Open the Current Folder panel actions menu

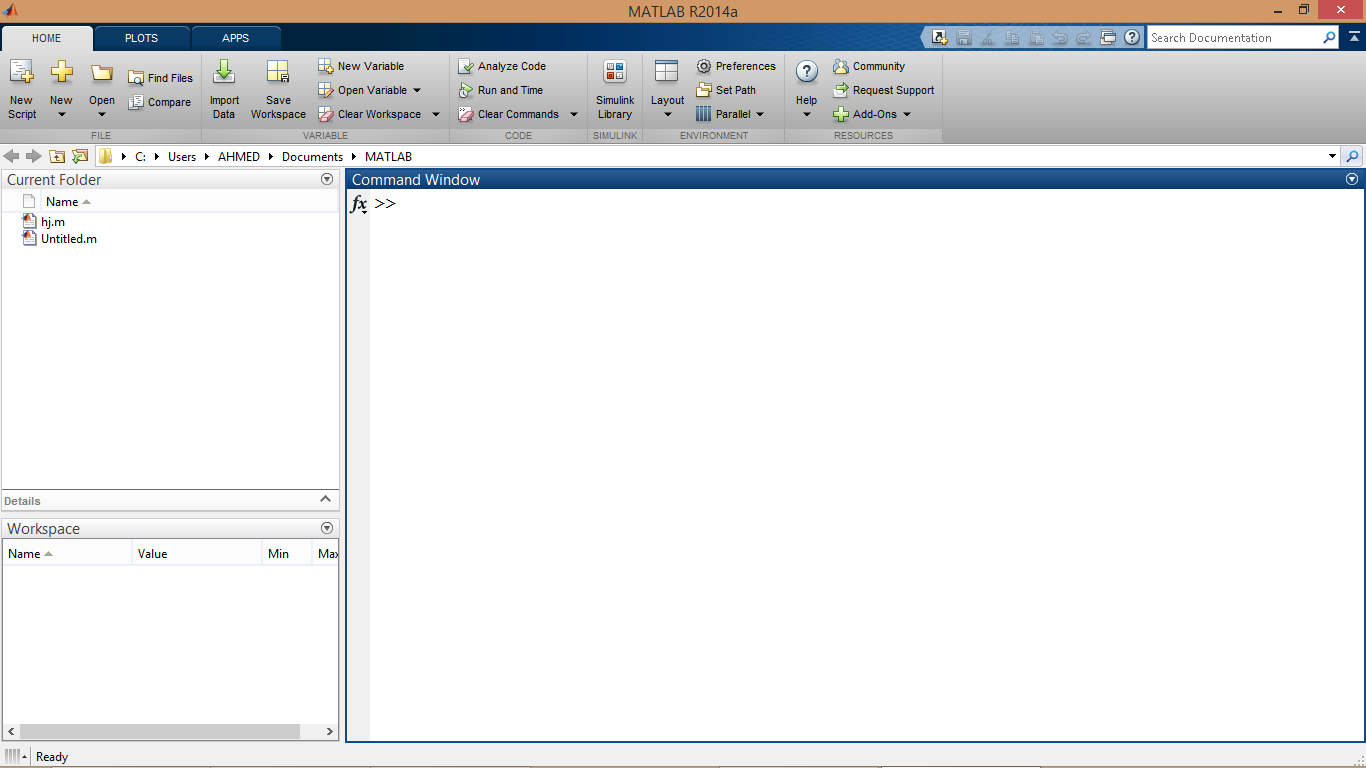pyautogui.click(x=327, y=180)
